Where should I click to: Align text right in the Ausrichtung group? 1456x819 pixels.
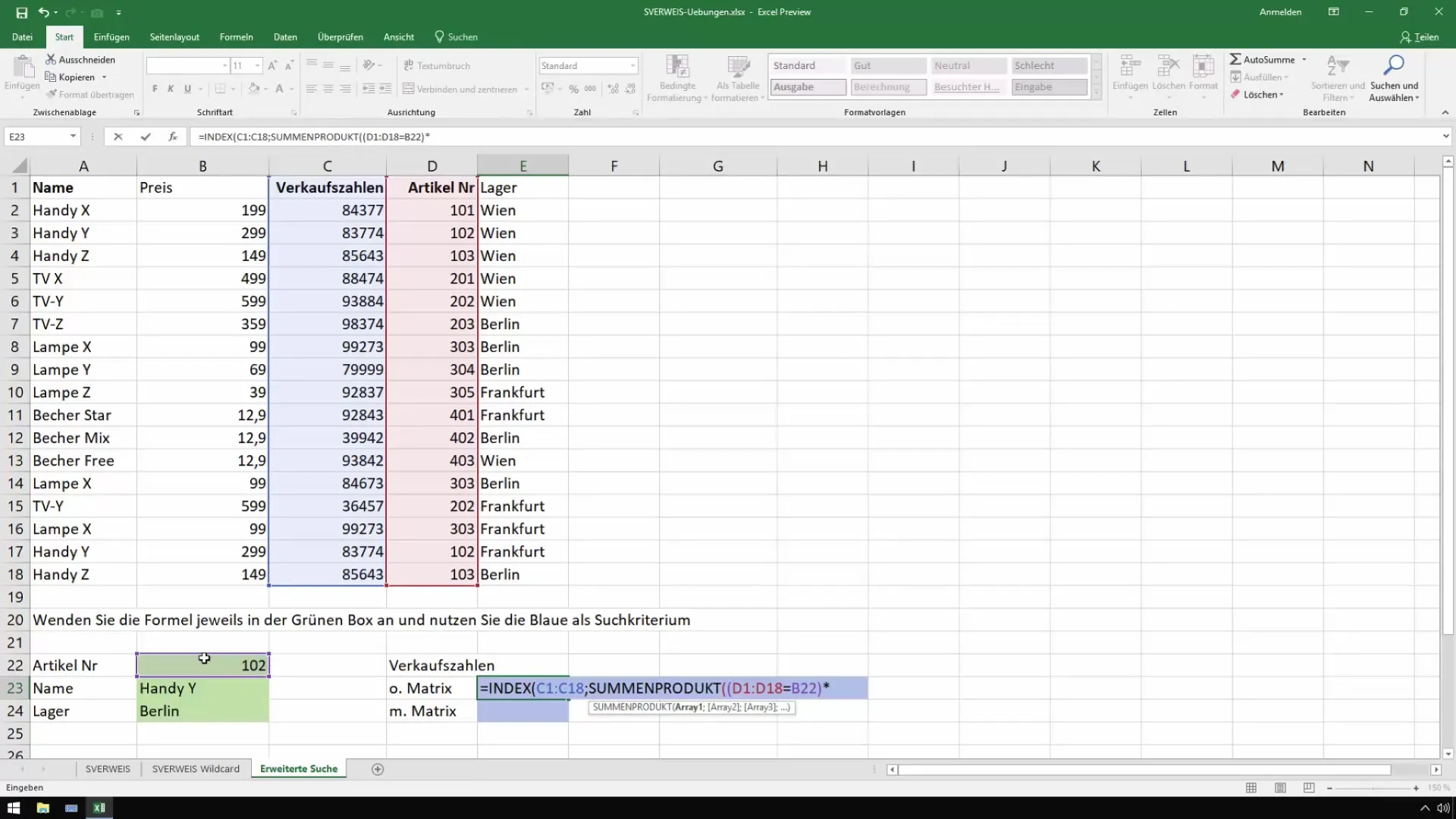pos(345,89)
